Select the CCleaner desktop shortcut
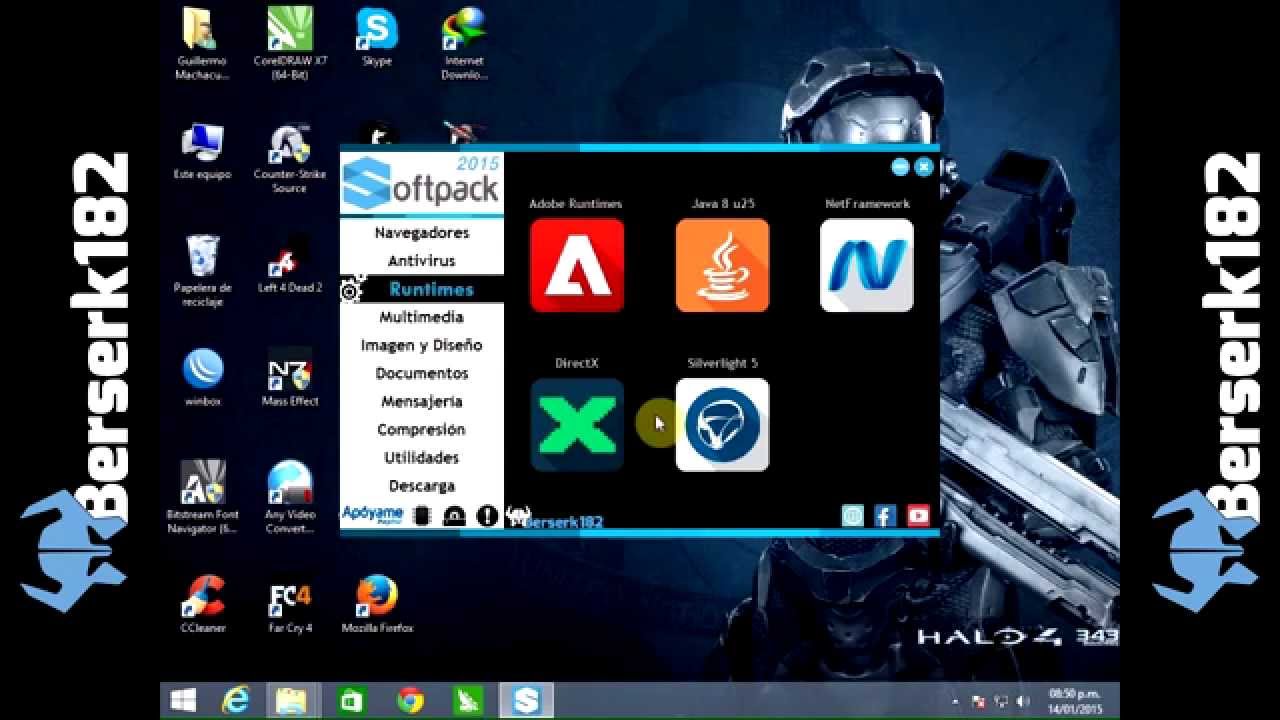 coord(202,605)
